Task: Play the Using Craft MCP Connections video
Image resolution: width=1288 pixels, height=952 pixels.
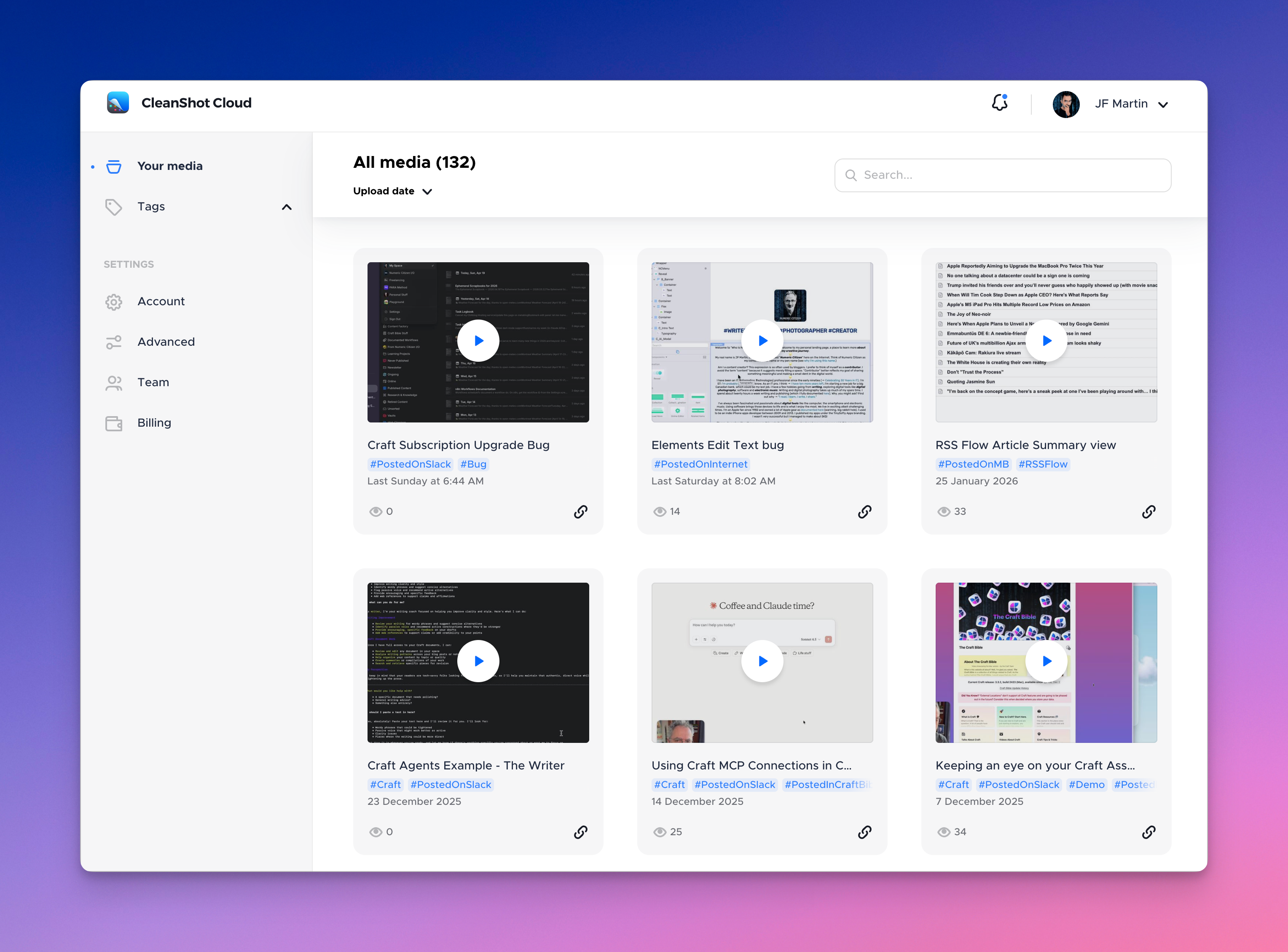Action: click(762, 661)
